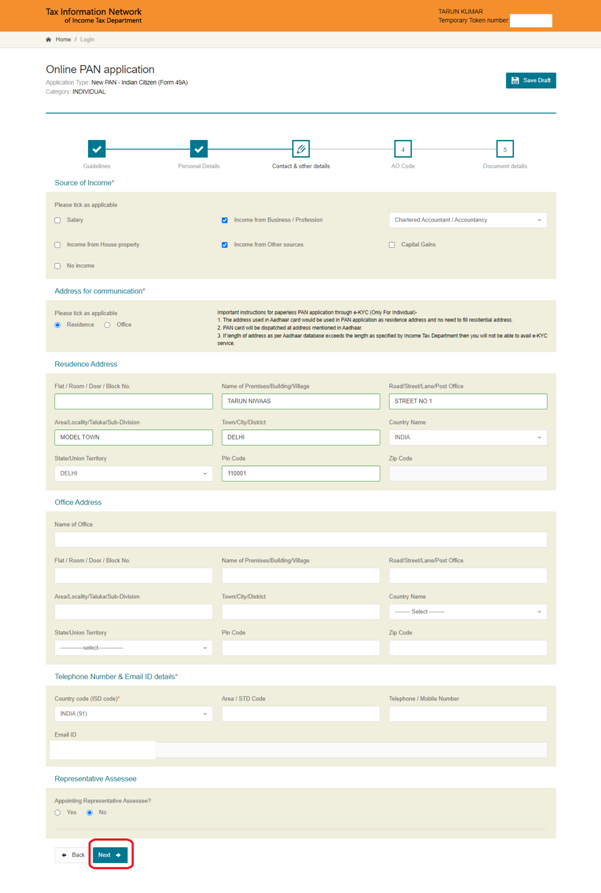Focus the residence Flat / Room / Door field
Image resolution: width=601 pixels, height=893 pixels.
(133, 401)
